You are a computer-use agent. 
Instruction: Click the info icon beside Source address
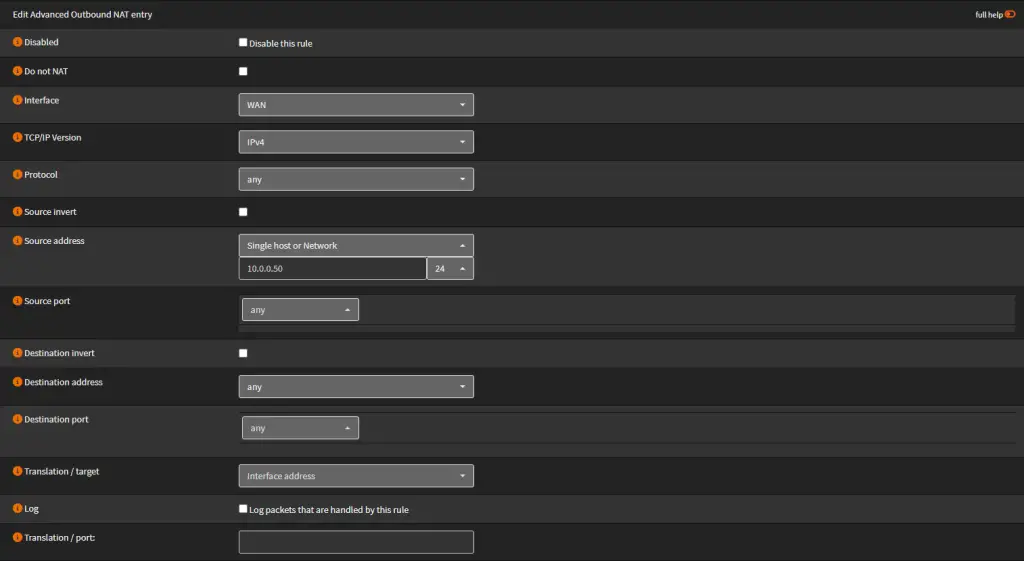[x=17, y=241]
